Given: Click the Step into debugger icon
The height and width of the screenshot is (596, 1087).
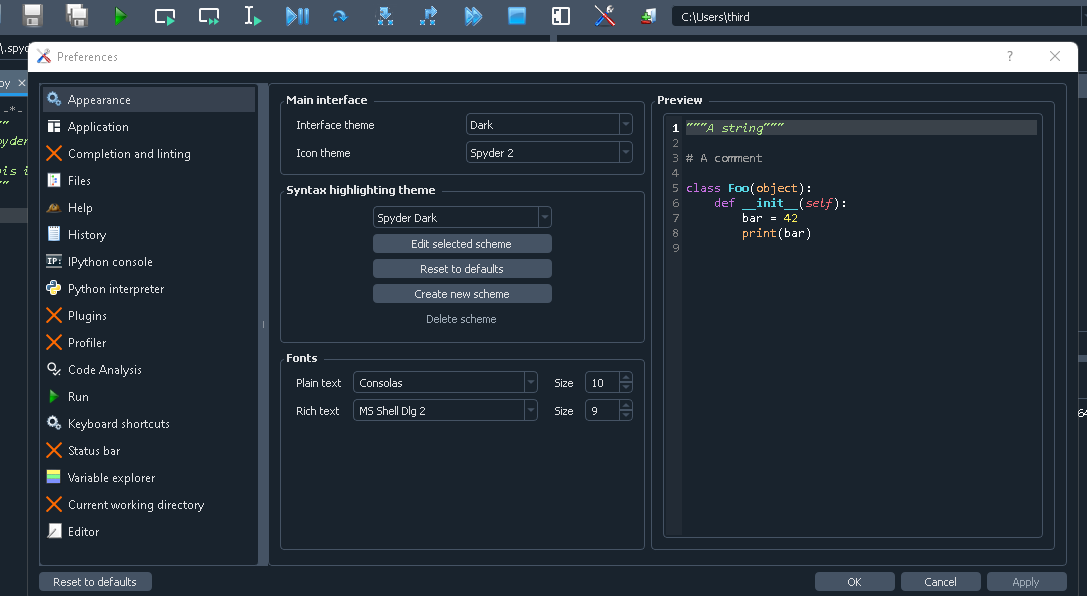Looking at the screenshot, I should coord(385,16).
